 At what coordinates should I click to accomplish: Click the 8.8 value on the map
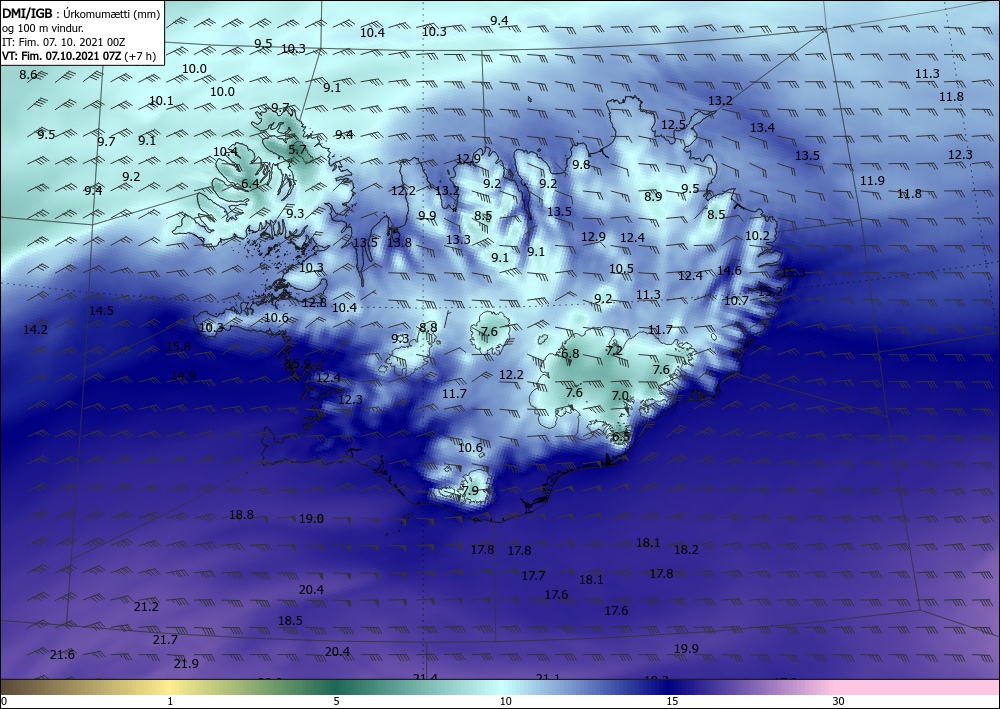pos(428,328)
